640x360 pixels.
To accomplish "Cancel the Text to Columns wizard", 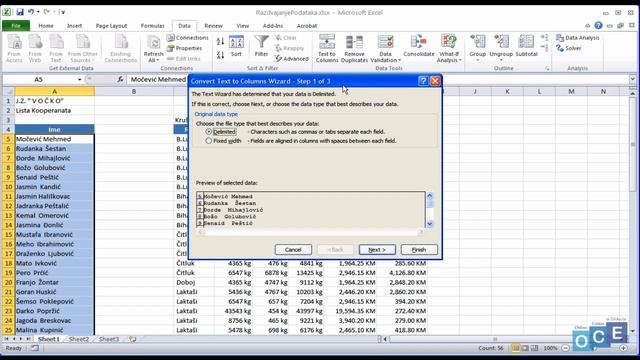I will (x=293, y=249).
